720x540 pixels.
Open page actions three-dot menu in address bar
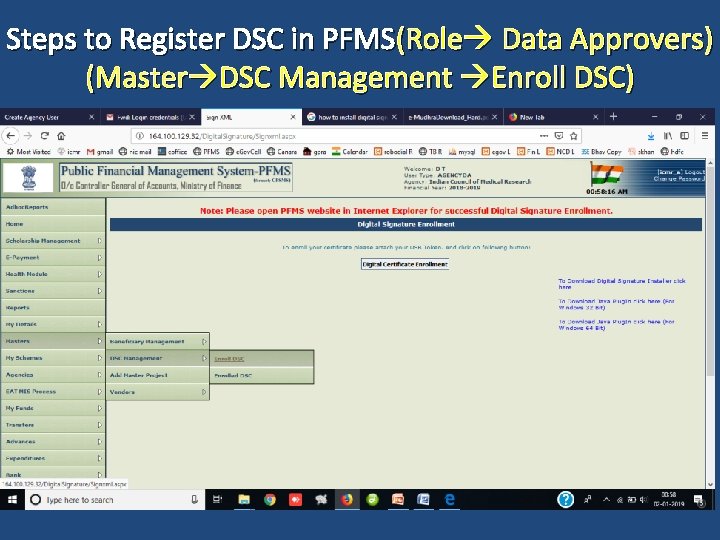pyautogui.click(x=544, y=136)
